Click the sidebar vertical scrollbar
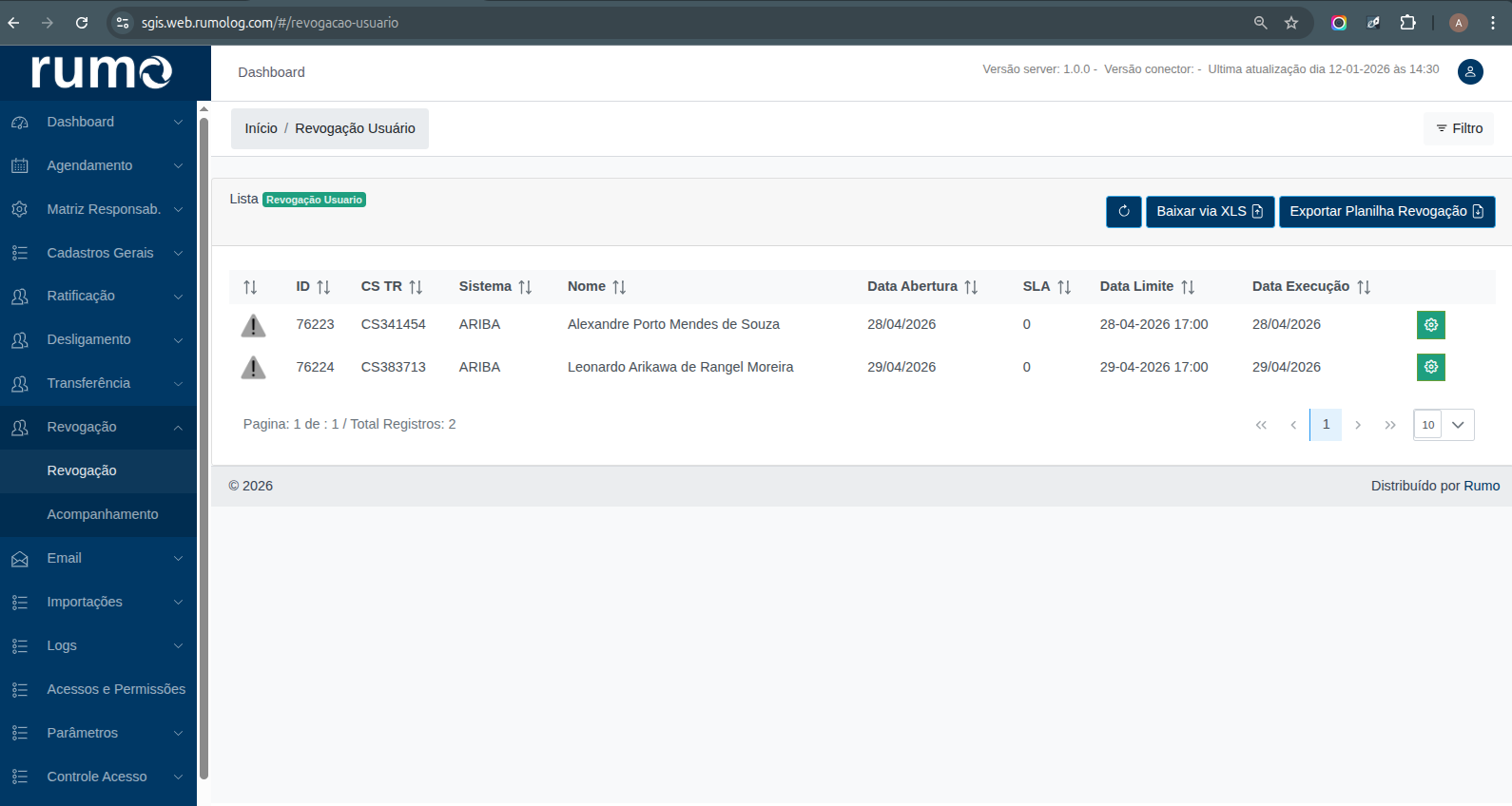This screenshot has height=806, width=1512. (204, 447)
